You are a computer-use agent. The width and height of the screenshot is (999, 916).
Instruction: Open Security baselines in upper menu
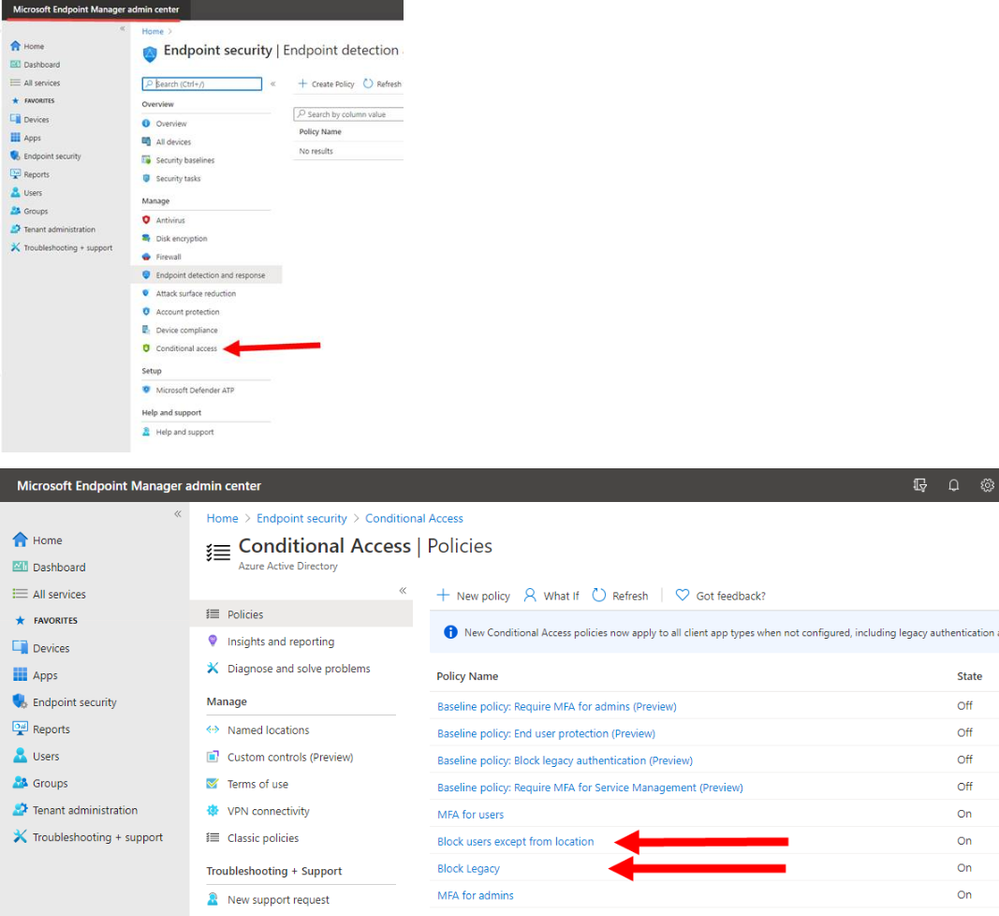(x=178, y=160)
